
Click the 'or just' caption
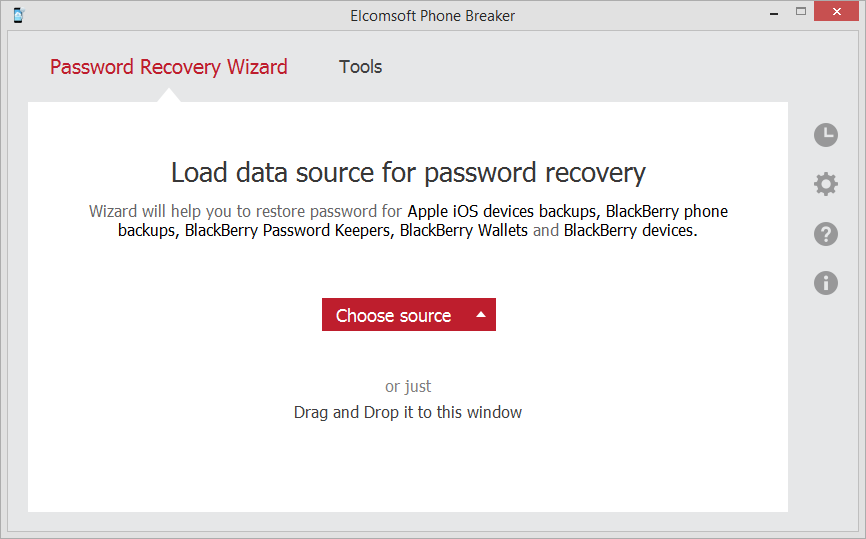[408, 387]
